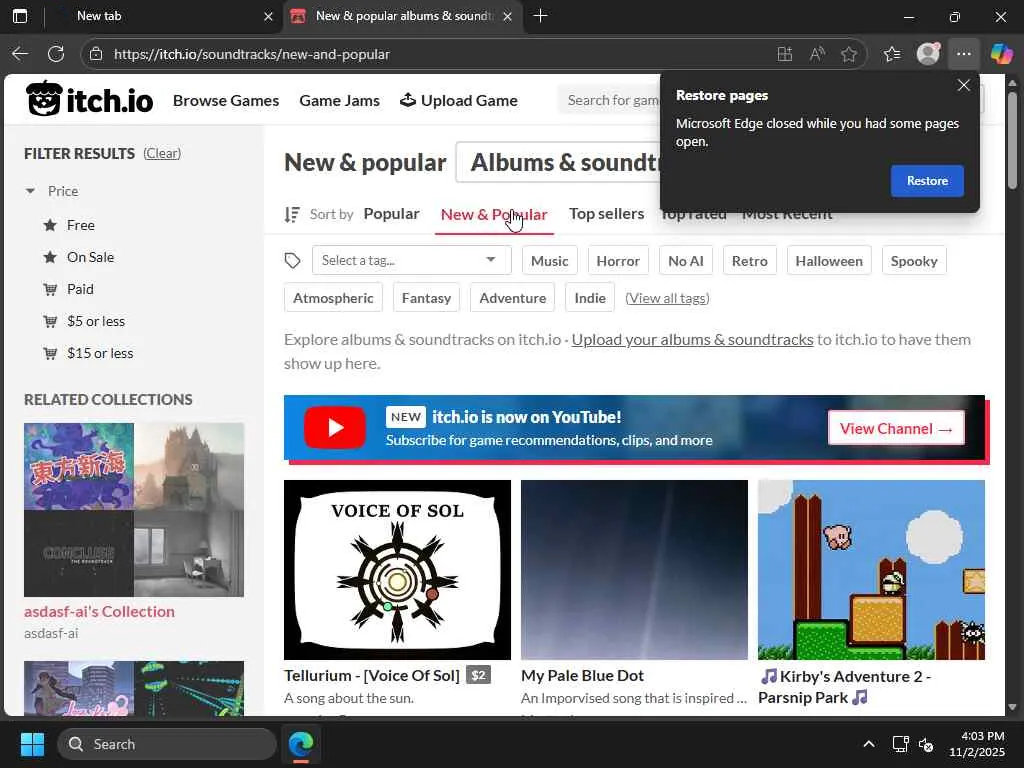1024x768 pixels.
Task: Reload the page with refresh icon
Action: tap(56, 54)
